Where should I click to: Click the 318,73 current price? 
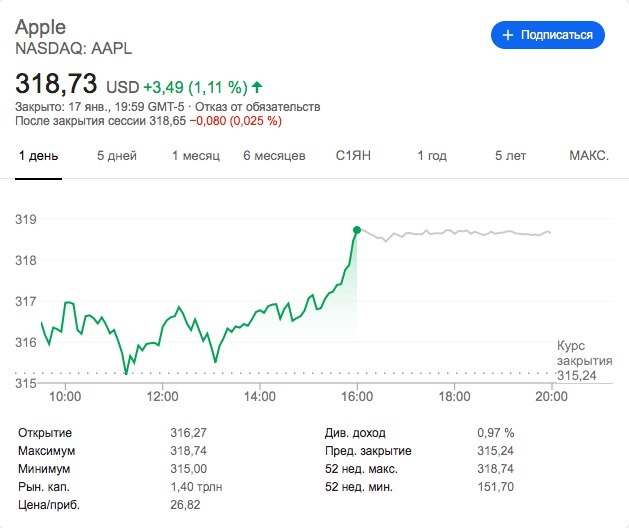pyautogui.click(x=56, y=83)
